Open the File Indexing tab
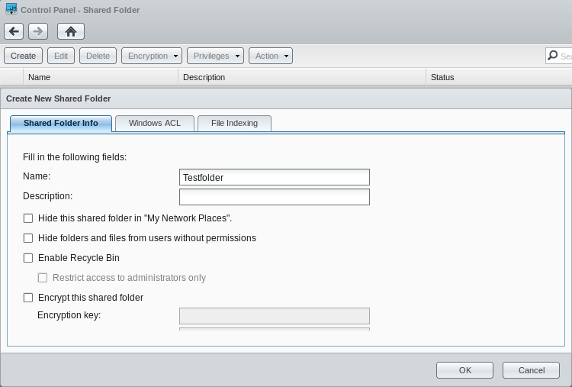The height and width of the screenshot is (387, 572). pos(234,123)
